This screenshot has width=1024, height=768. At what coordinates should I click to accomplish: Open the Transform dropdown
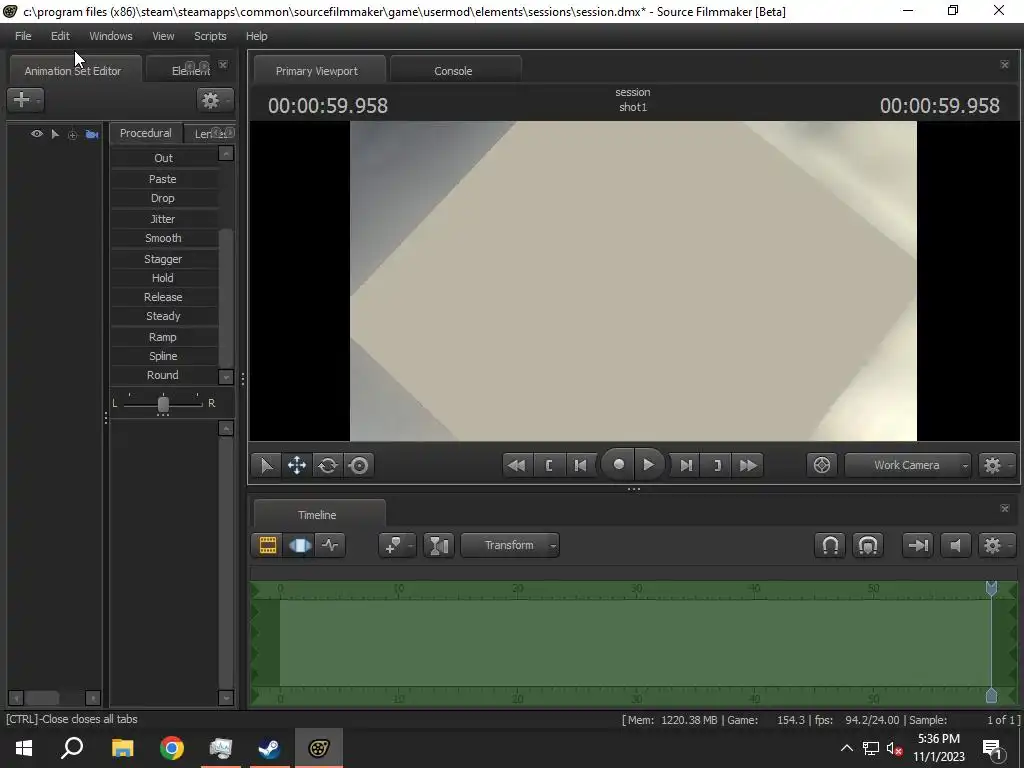(510, 545)
